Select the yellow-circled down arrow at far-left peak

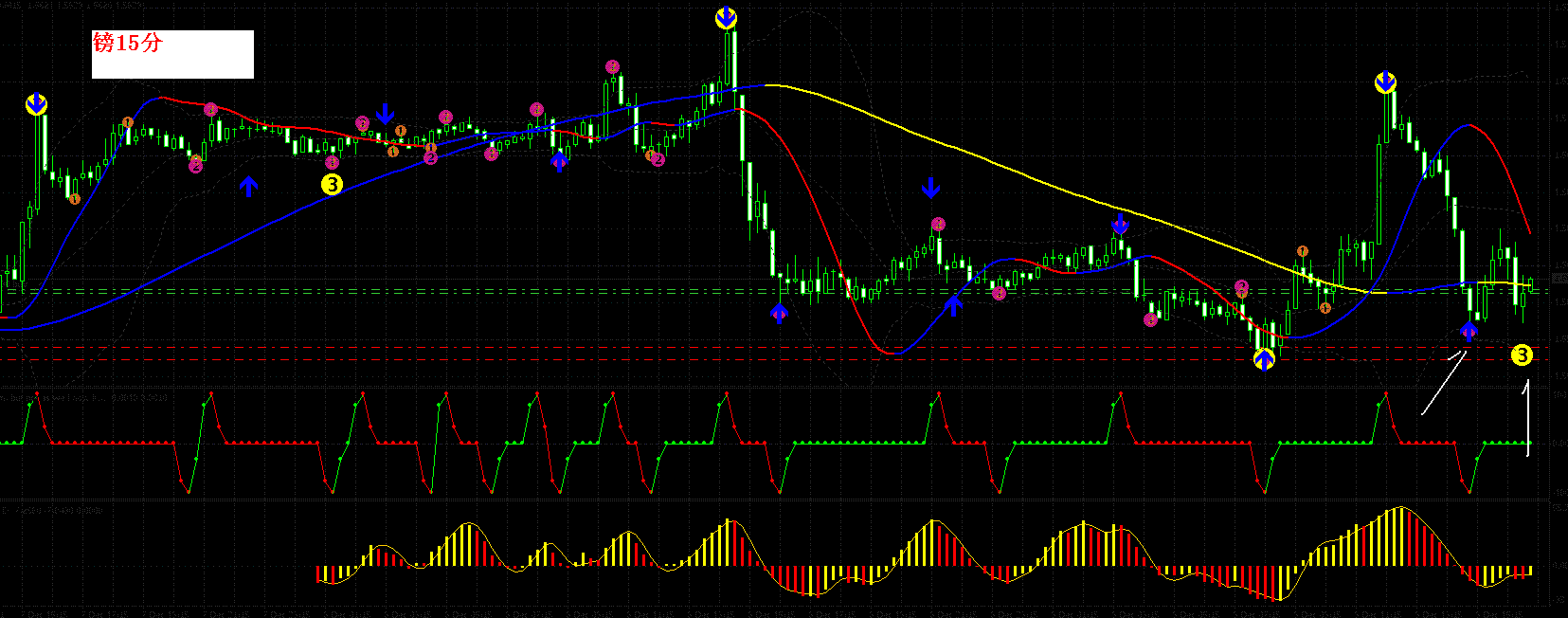point(36,104)
